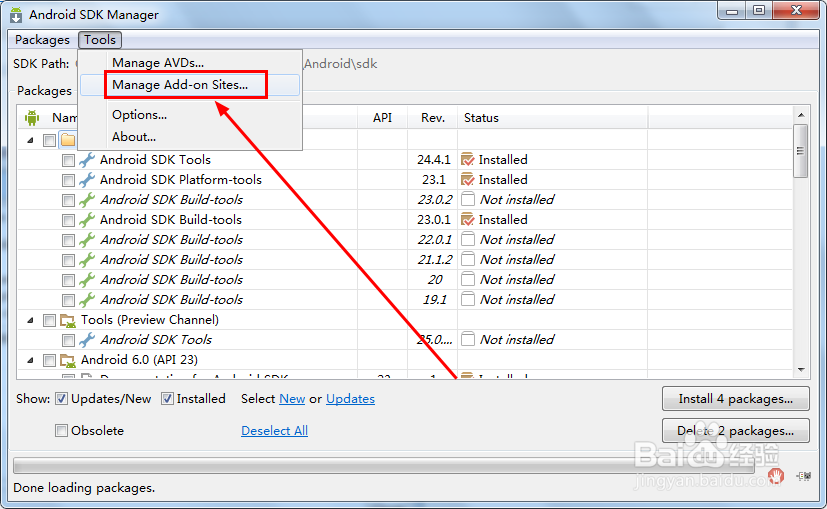Click the Android SDK Manager title icon
Image resolution: width=827 pixels, height=509 pixels.
click(16, 15)
